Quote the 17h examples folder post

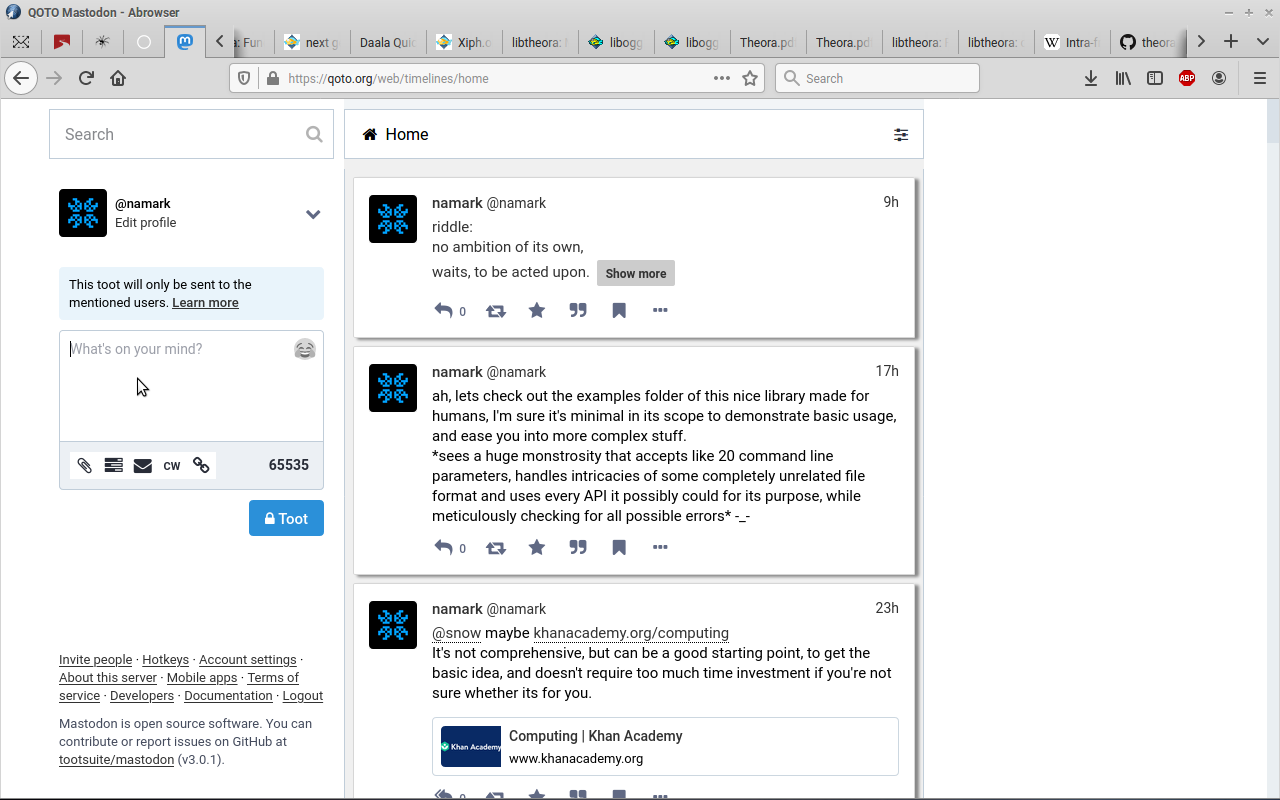click(x=578, y=548)
